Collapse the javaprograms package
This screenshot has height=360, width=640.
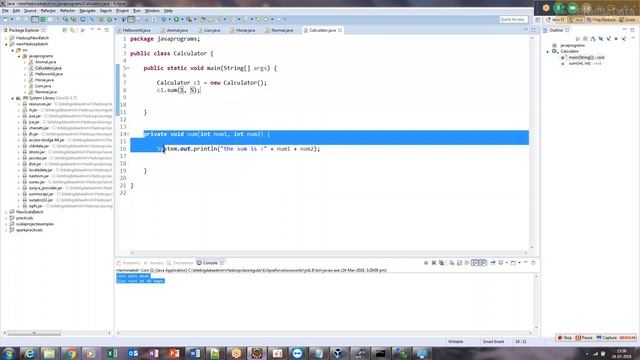pos(19,56)
